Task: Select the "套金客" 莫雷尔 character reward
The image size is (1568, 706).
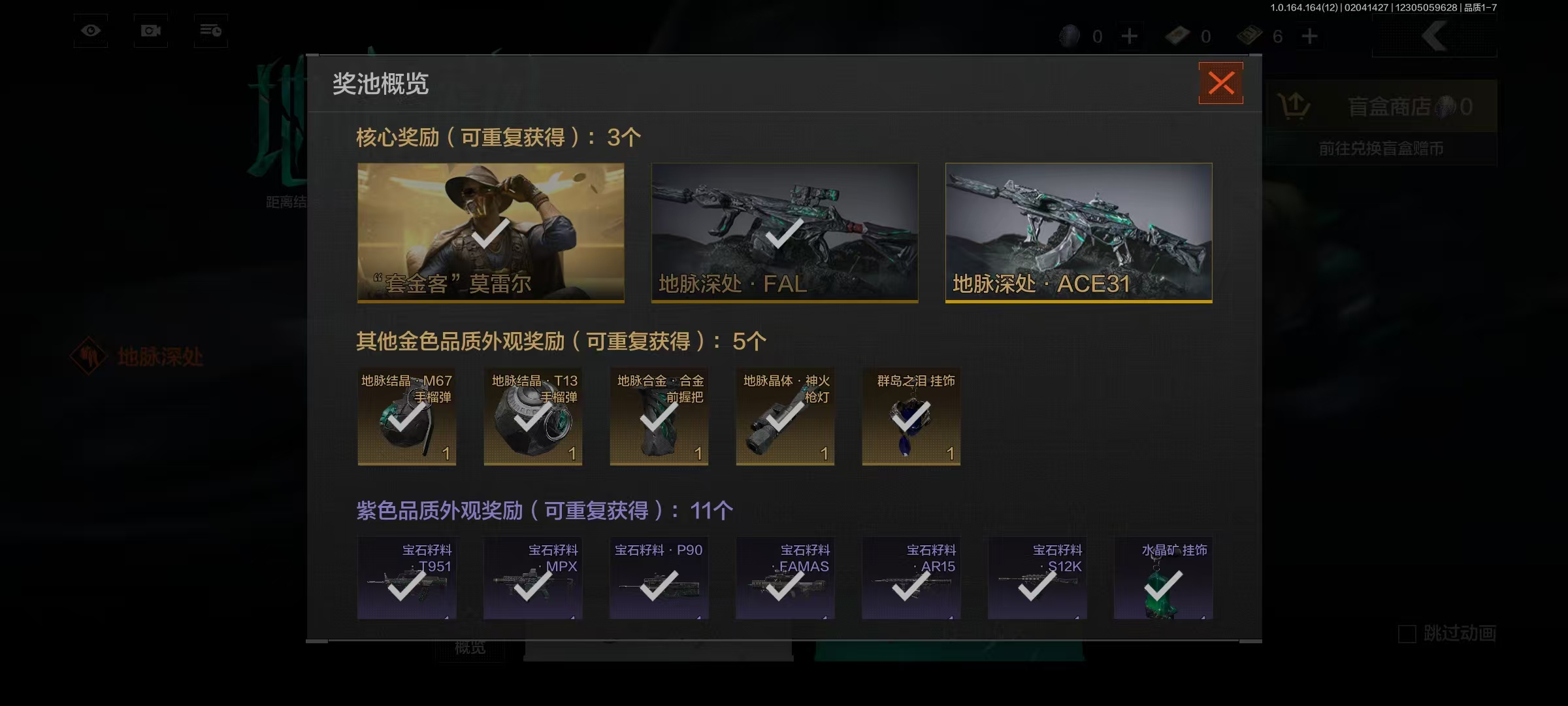Action: (x=491, y=233)
